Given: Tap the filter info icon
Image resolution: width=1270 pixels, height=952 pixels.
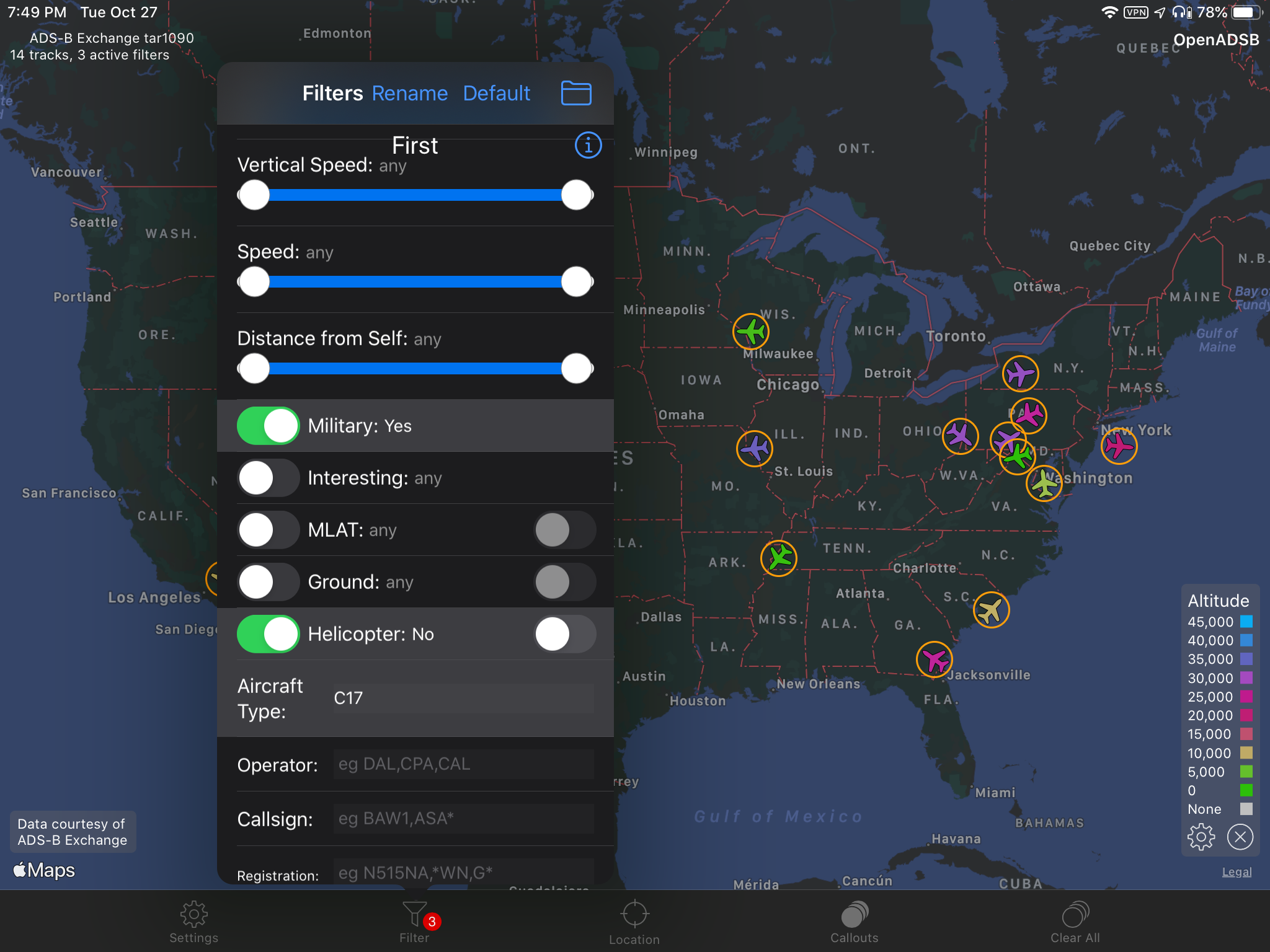Looking at the screenshot, I should pos(588,146).
